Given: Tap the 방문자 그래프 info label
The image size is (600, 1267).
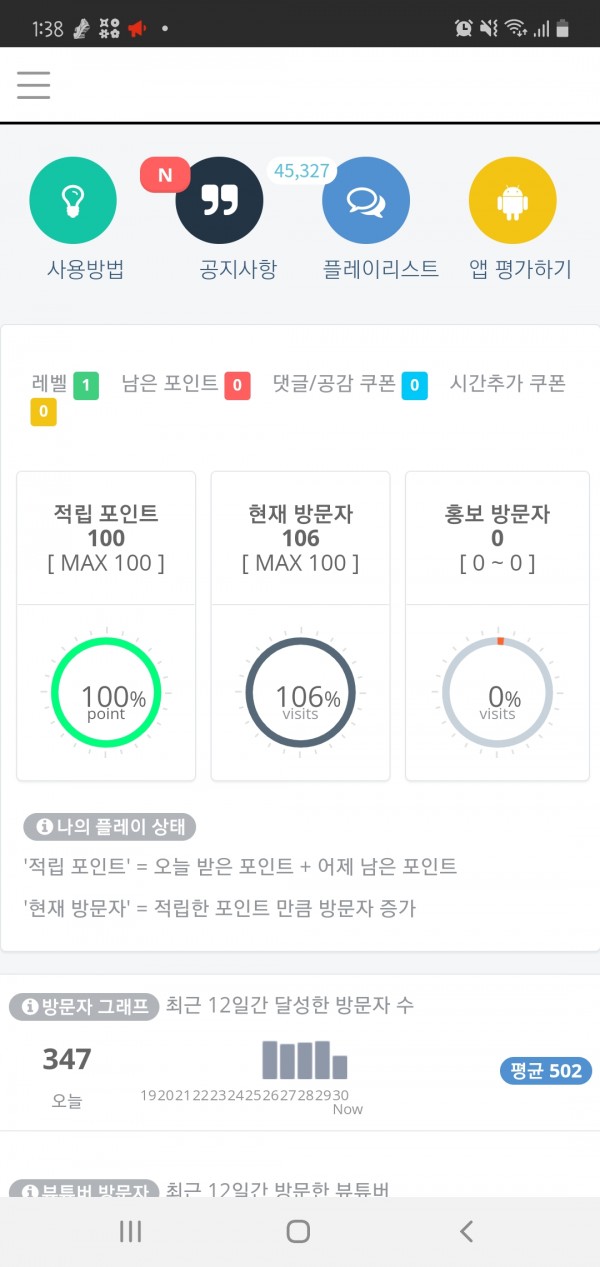Looking at the screenshot, I should pos(84,1006).
